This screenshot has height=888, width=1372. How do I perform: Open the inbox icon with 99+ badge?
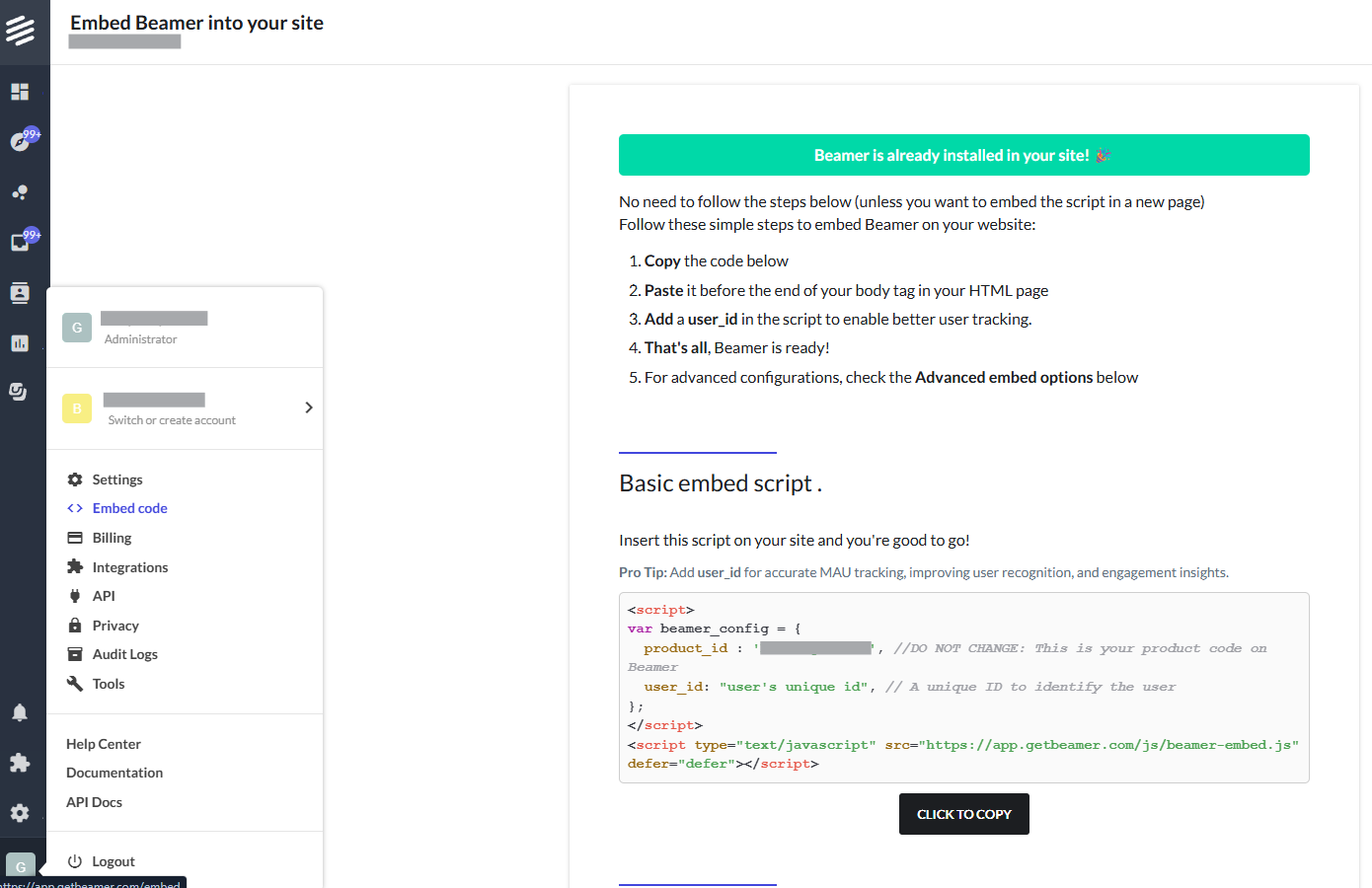pyautogui.click(x=20, y=242)
